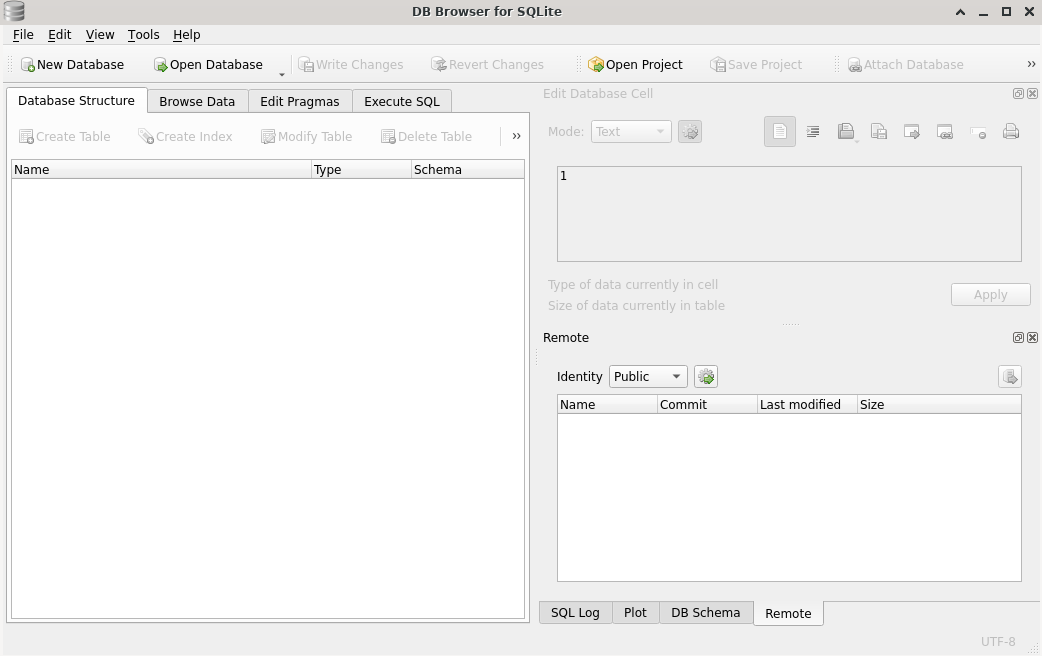1042x656 pixels.
Task: Click the Delete Table button
Action: (427, 136)
